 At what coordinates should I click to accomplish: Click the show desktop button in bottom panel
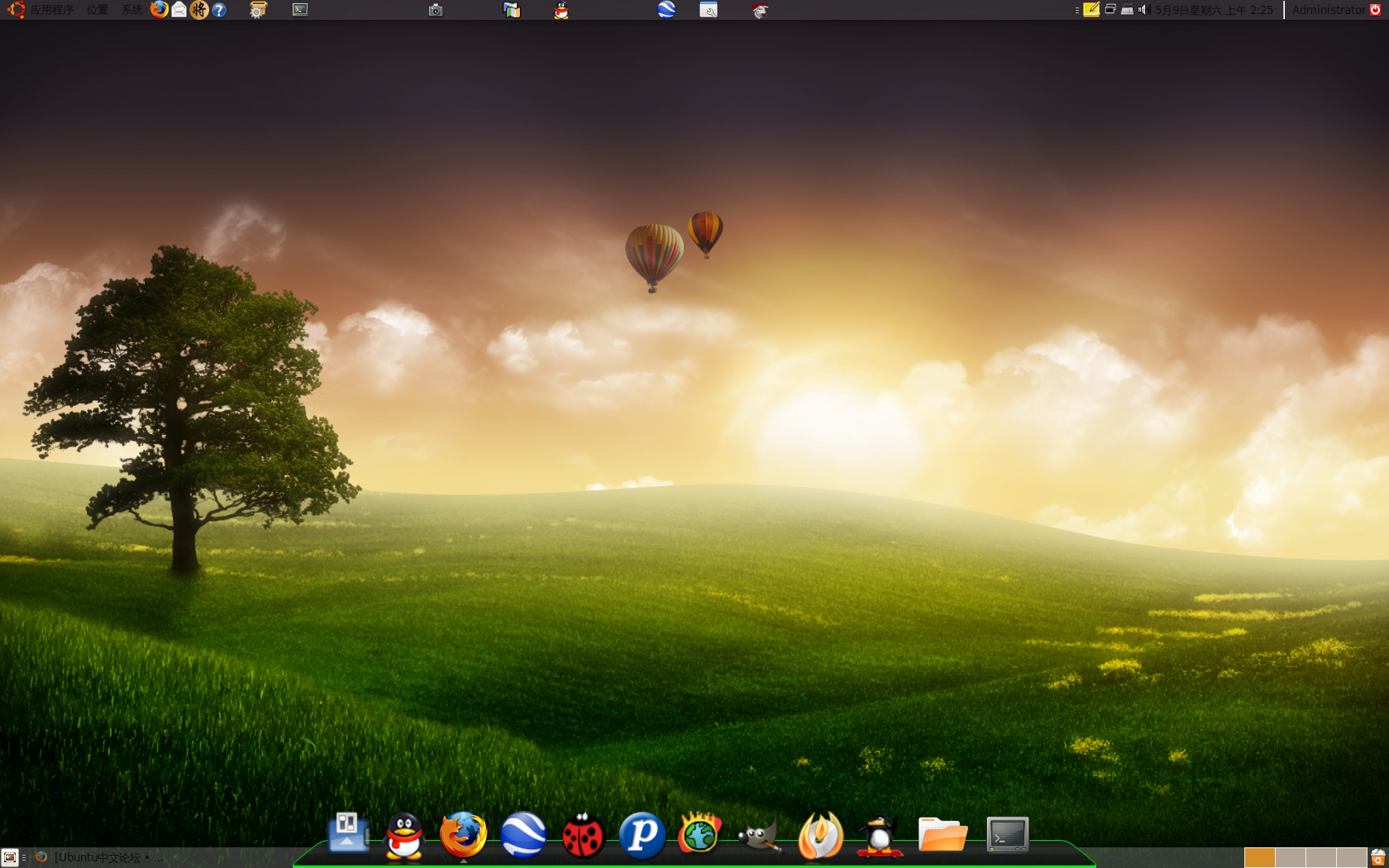coord(10,858)
